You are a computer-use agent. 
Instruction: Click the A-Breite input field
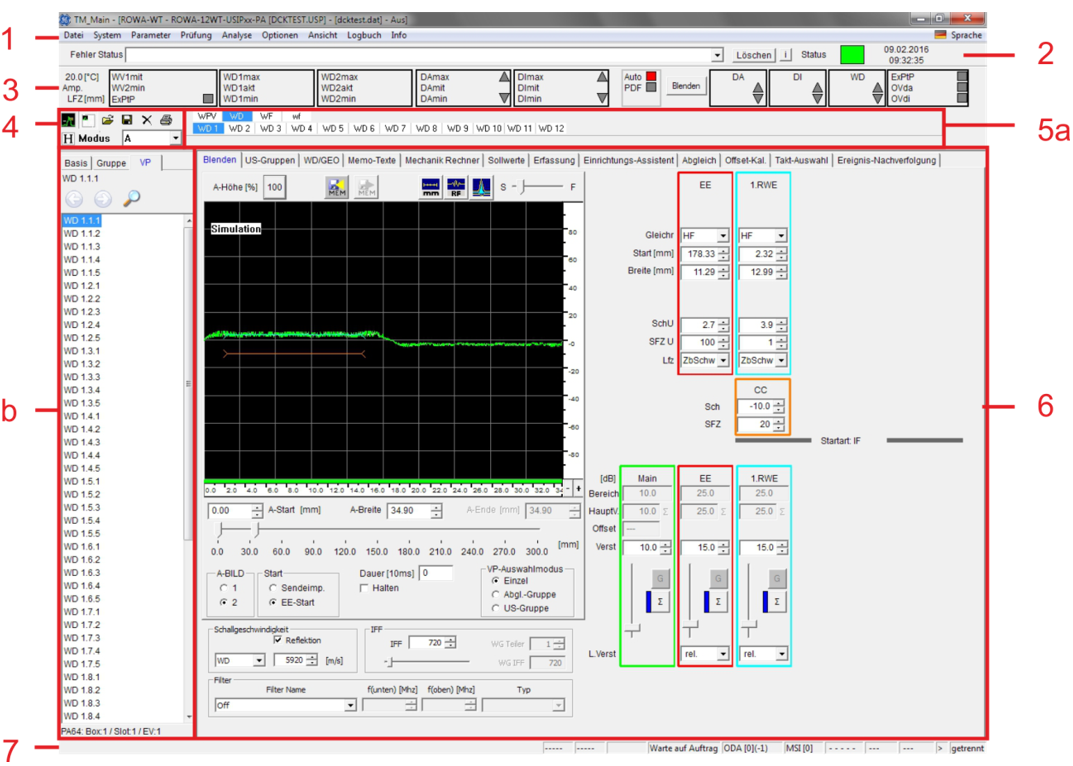click(409, 511)
